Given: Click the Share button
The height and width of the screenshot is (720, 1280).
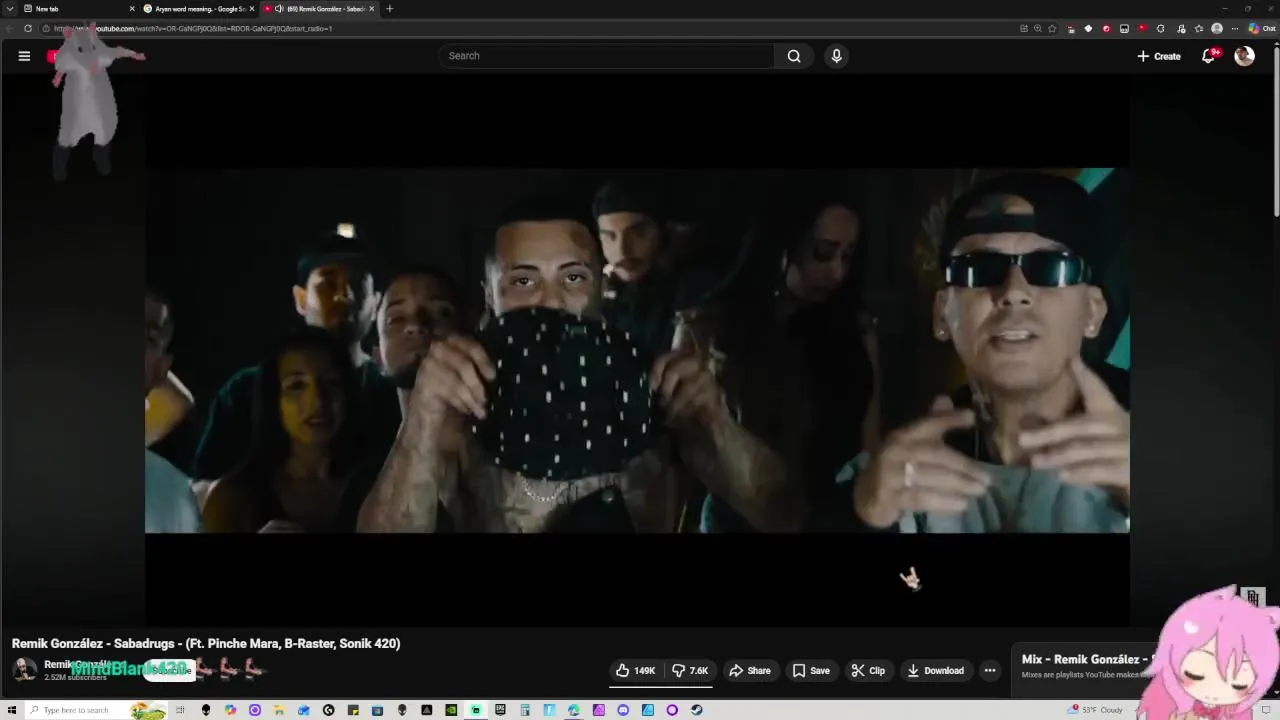Looking at the screenshot, I should tap(750, 671).
